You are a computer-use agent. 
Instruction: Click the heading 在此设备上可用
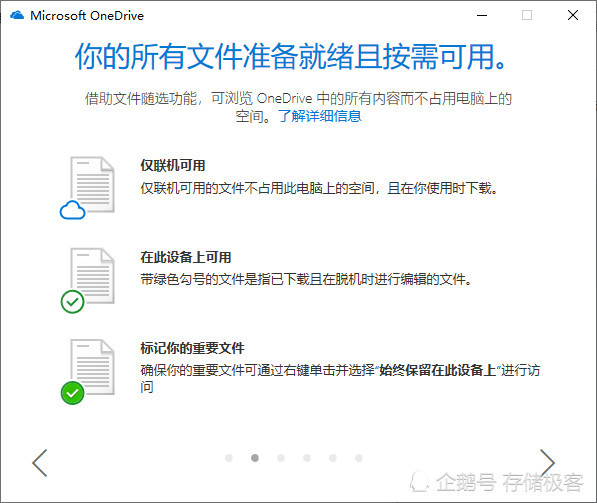coord(185,257)
